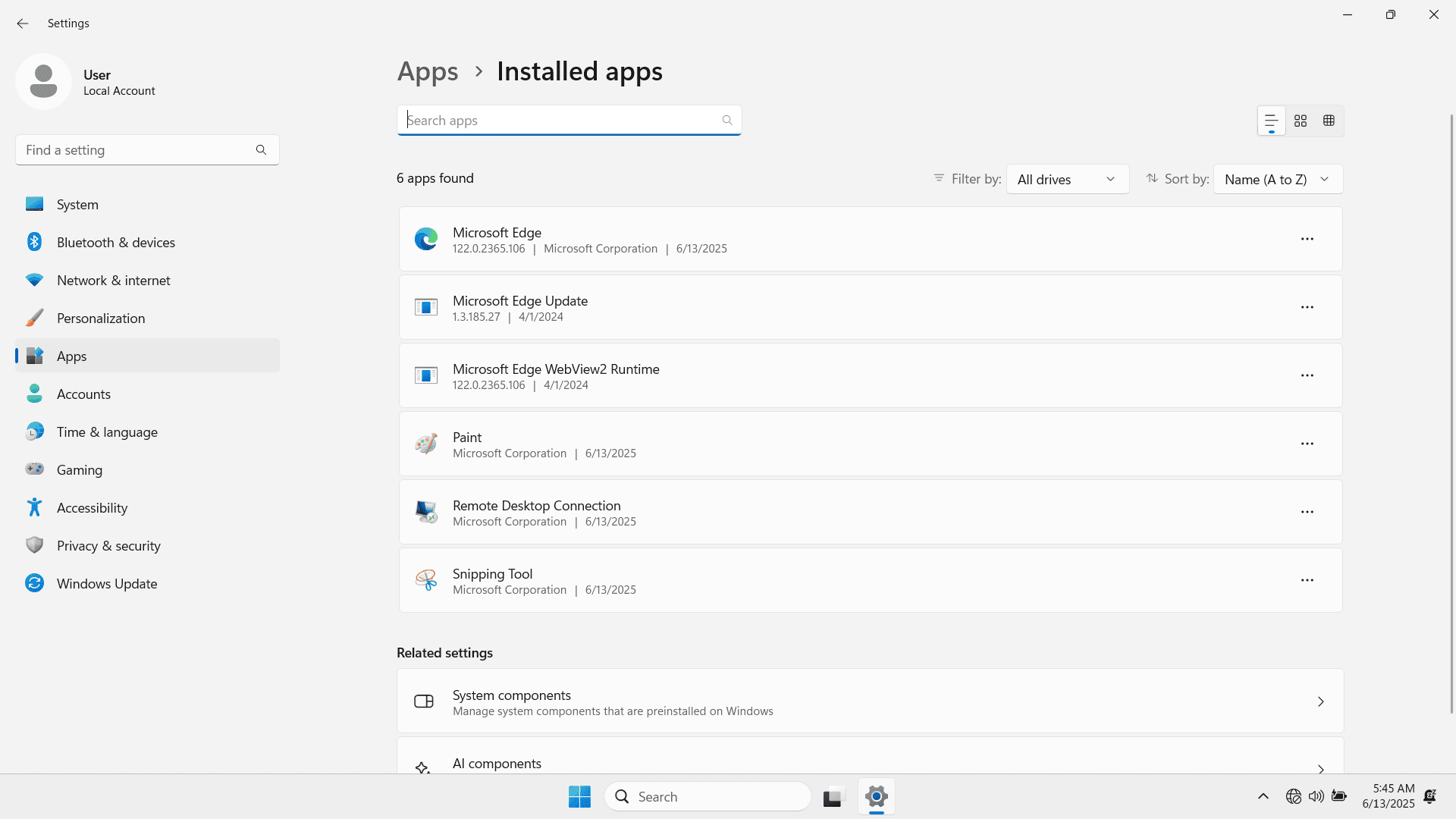Open the Sort by Name dropdown
1456x819 pixels.
coord(1278,180)
